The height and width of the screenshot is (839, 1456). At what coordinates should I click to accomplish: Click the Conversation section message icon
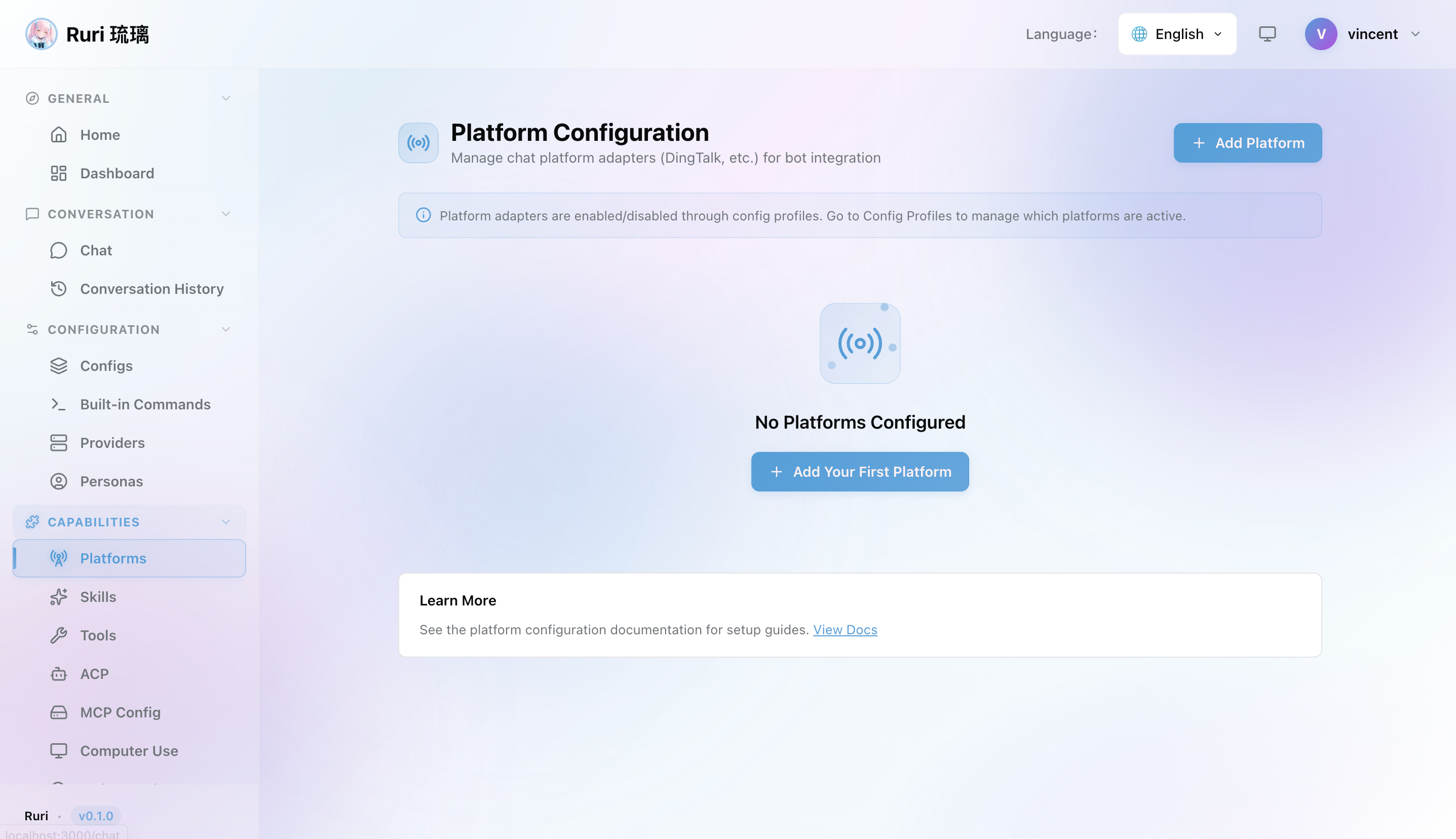pos(32,214)
